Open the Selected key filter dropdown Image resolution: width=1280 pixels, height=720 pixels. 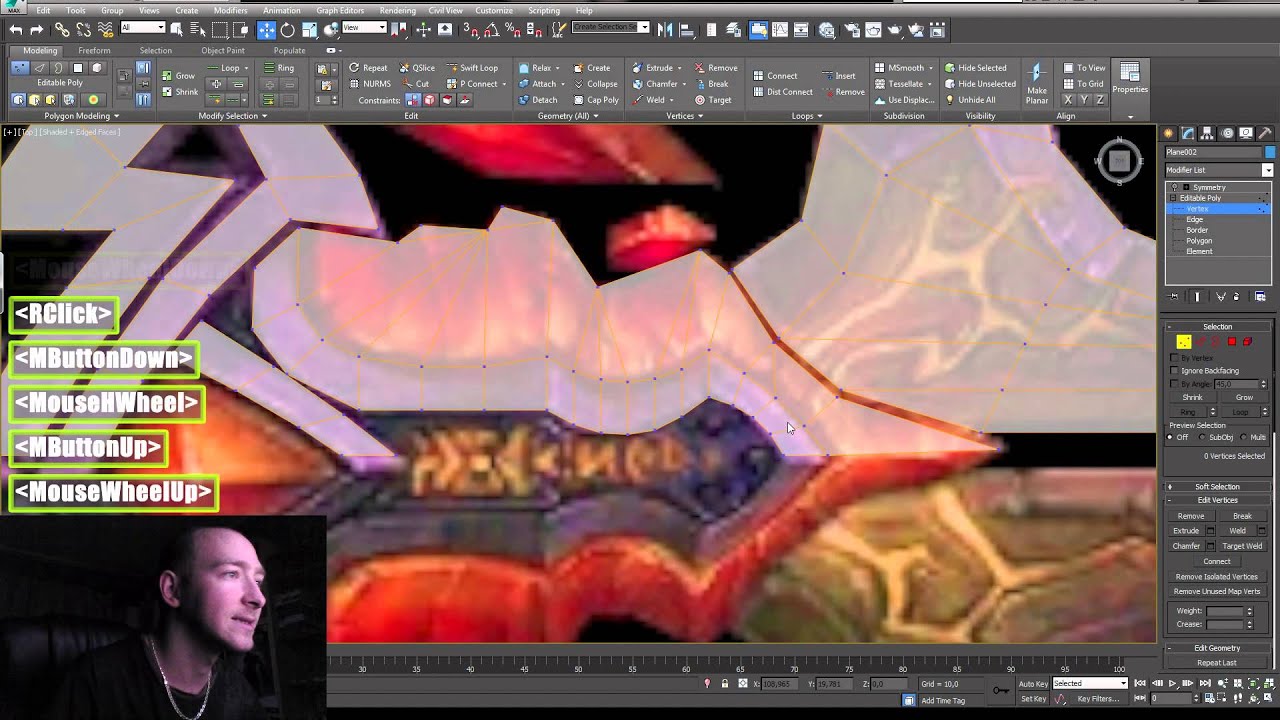click(x=1089, y=683)
